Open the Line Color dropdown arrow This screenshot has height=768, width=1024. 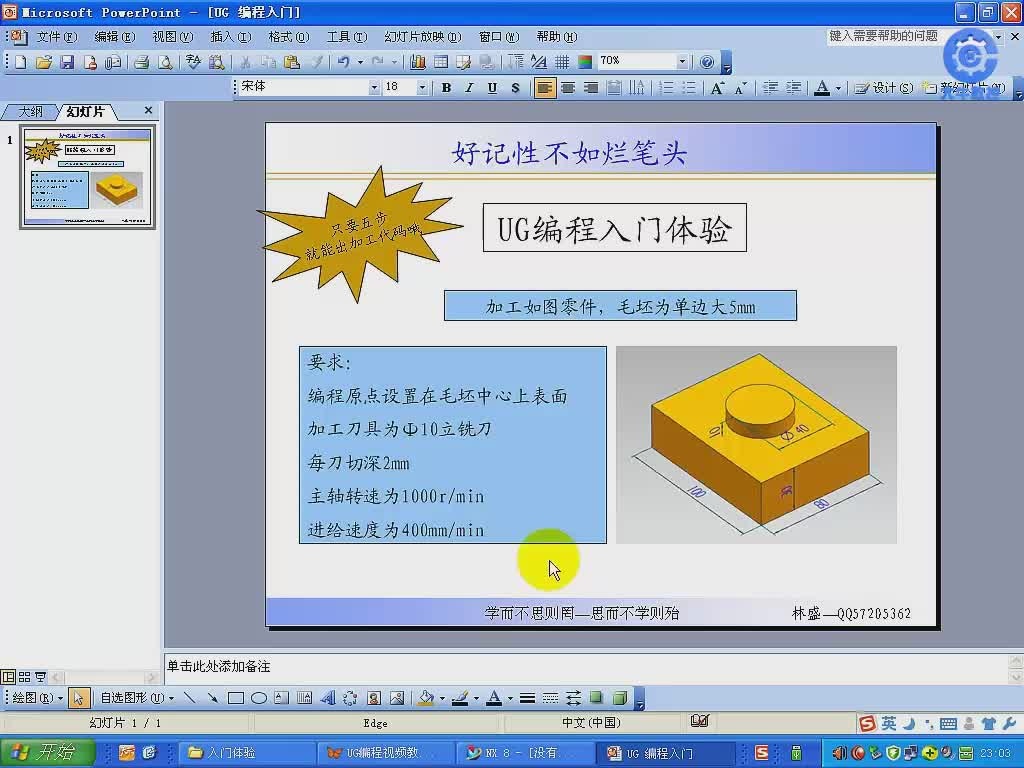click(476, 699)
